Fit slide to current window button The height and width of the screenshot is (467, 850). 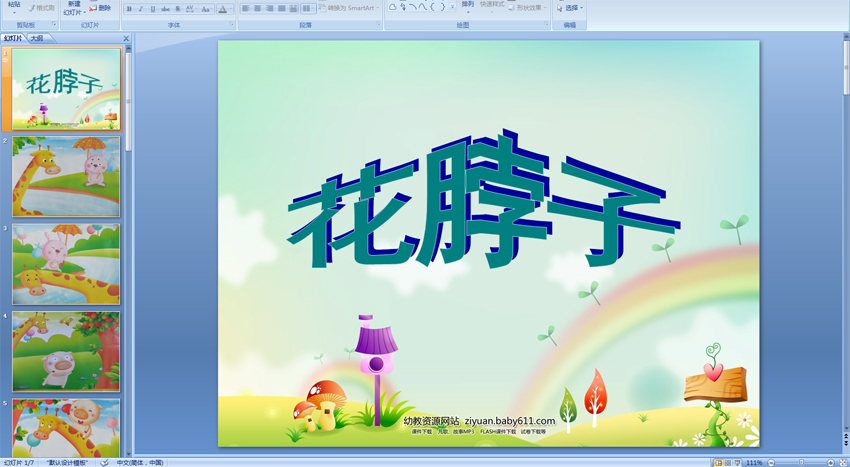click(842, 463)
